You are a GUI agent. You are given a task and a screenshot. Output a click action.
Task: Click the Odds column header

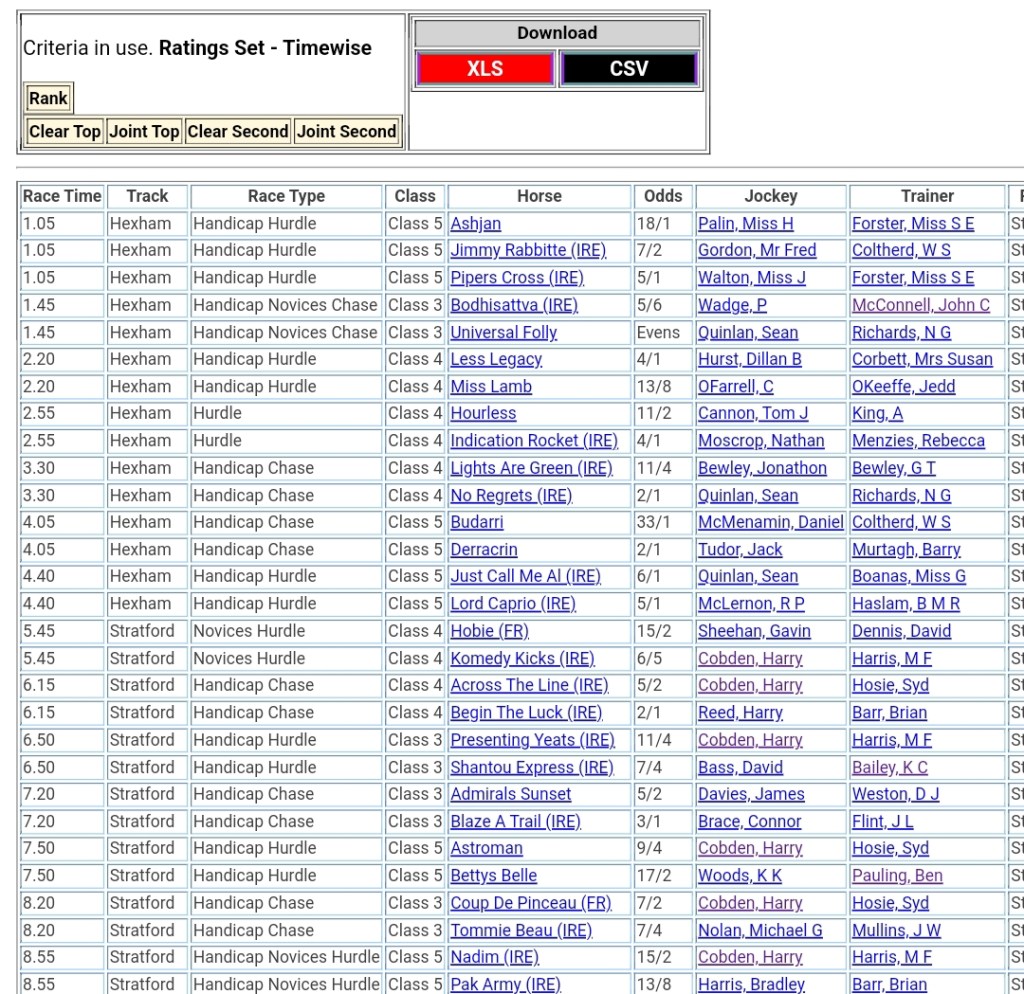(663, 196)
